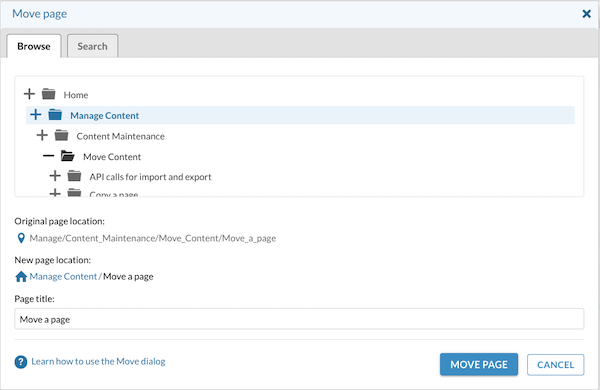Screen dimensions: 600x390
Task: Click the original page path text
Action: (x=153, y=238)
